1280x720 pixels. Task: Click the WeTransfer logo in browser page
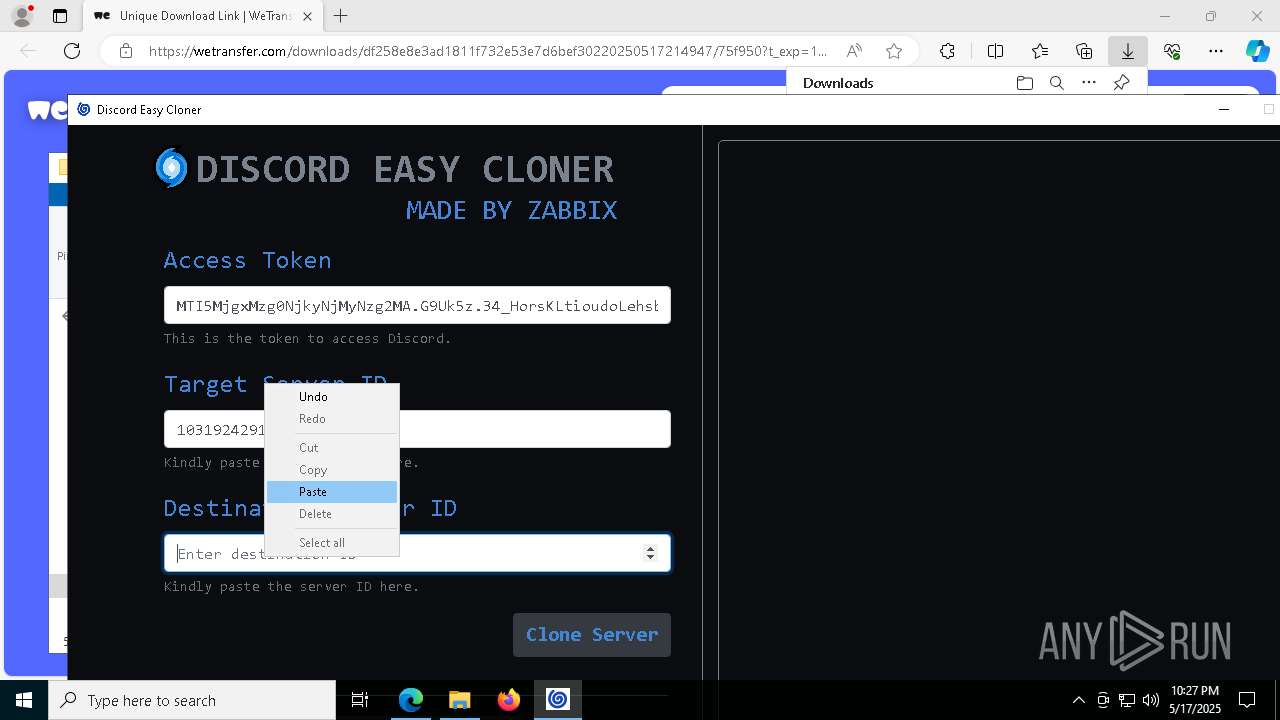click(x=46, y=109)
